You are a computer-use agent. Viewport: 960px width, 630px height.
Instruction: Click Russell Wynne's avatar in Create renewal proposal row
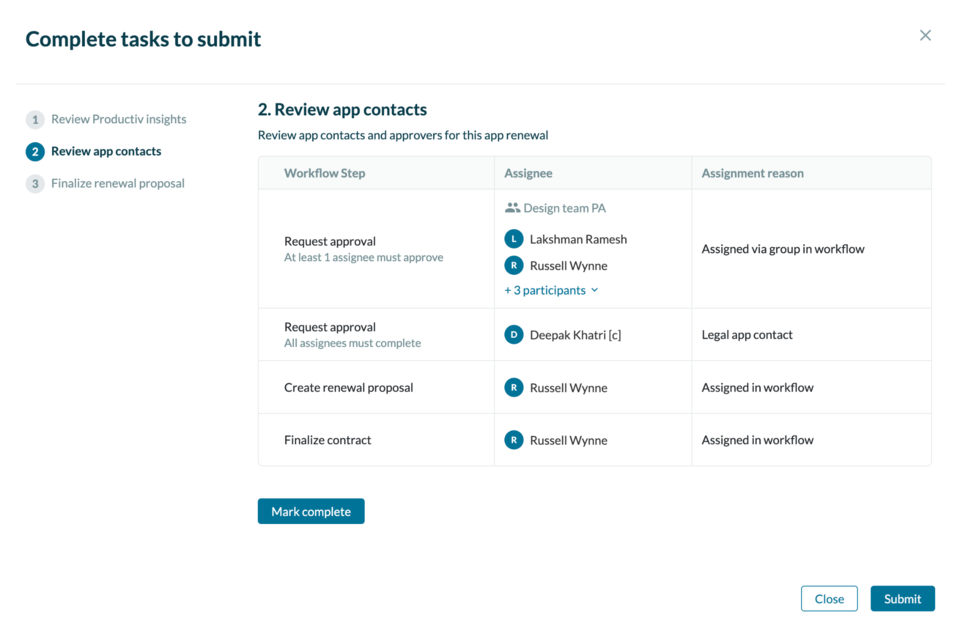514,388
